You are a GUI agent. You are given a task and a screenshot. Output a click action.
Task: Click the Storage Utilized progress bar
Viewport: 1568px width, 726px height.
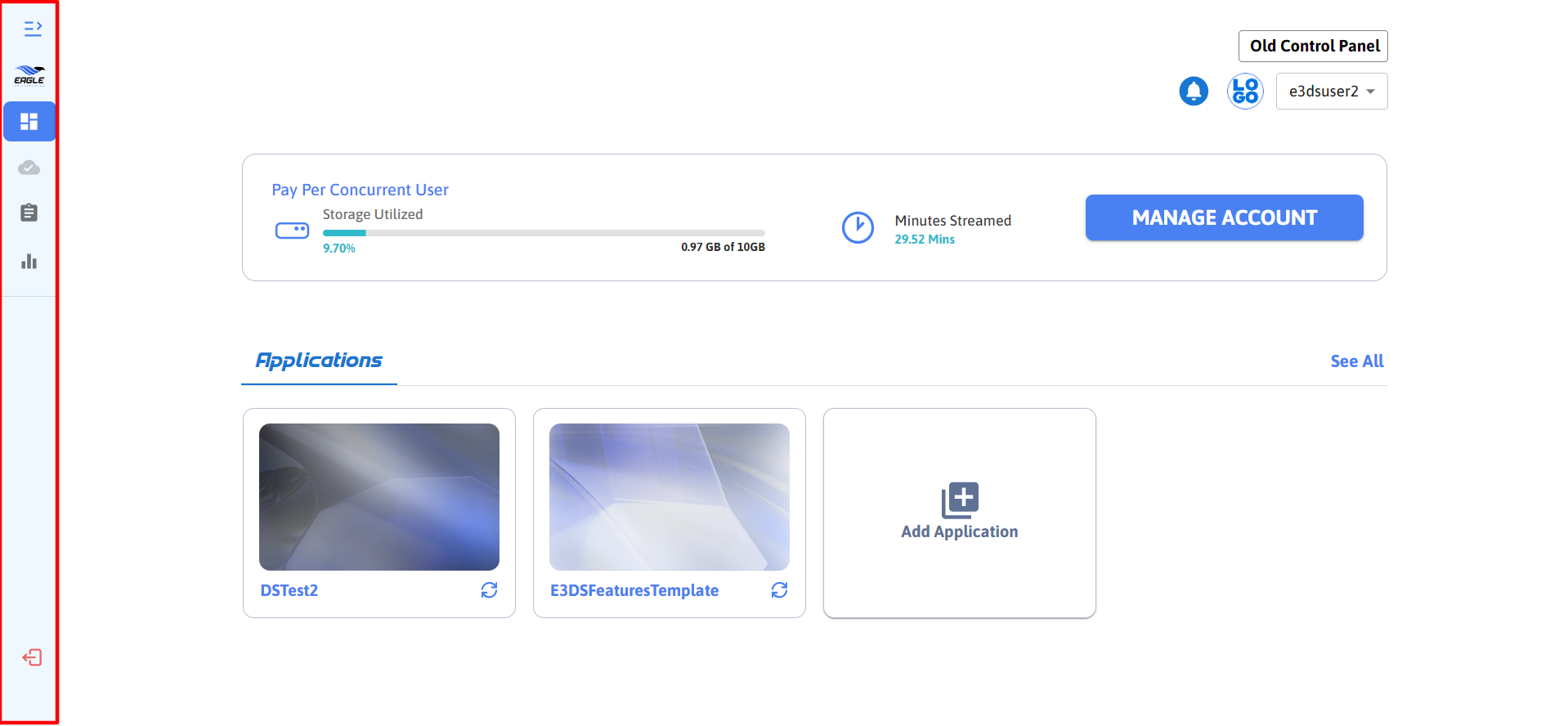click(x=544, y=233)
